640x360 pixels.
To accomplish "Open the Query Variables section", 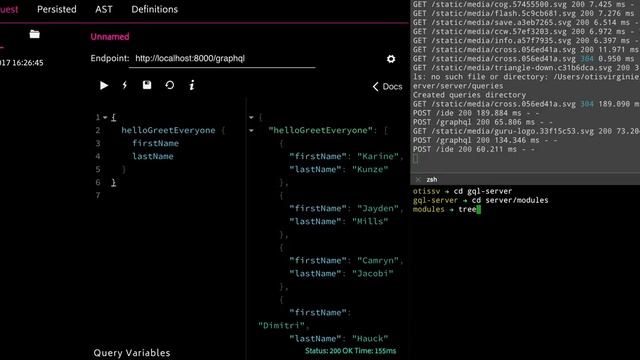I will 132,353.
